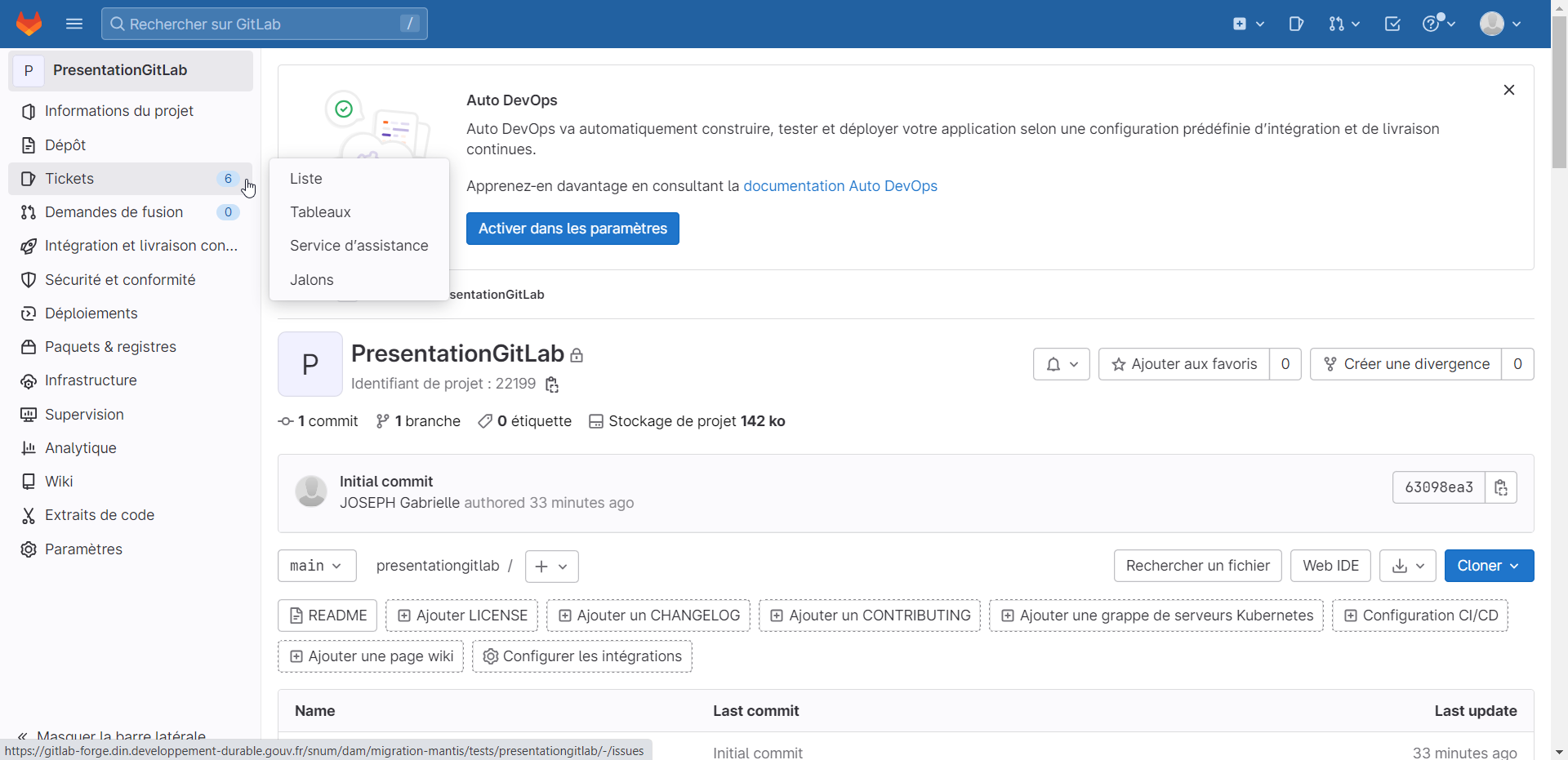Close the Auto DevOps banner

tap(1508, 90)
